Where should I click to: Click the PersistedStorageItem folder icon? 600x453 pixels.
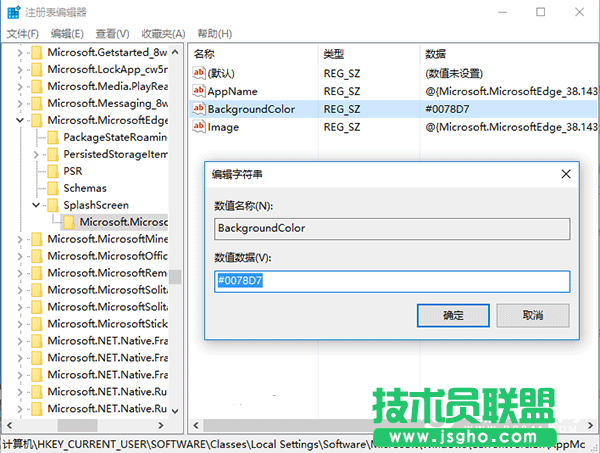click(x=53, y=154)
